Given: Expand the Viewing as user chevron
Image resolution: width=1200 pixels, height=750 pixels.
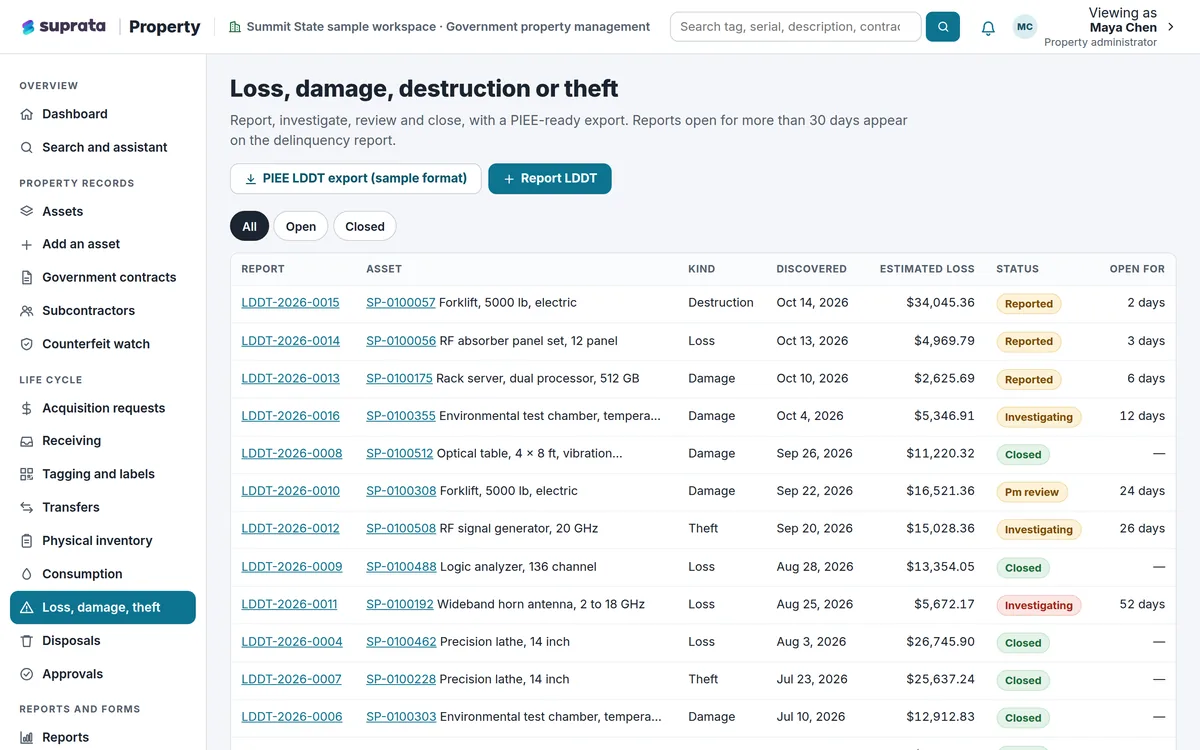Looking at the screenshot, I should pos(1171,27).
